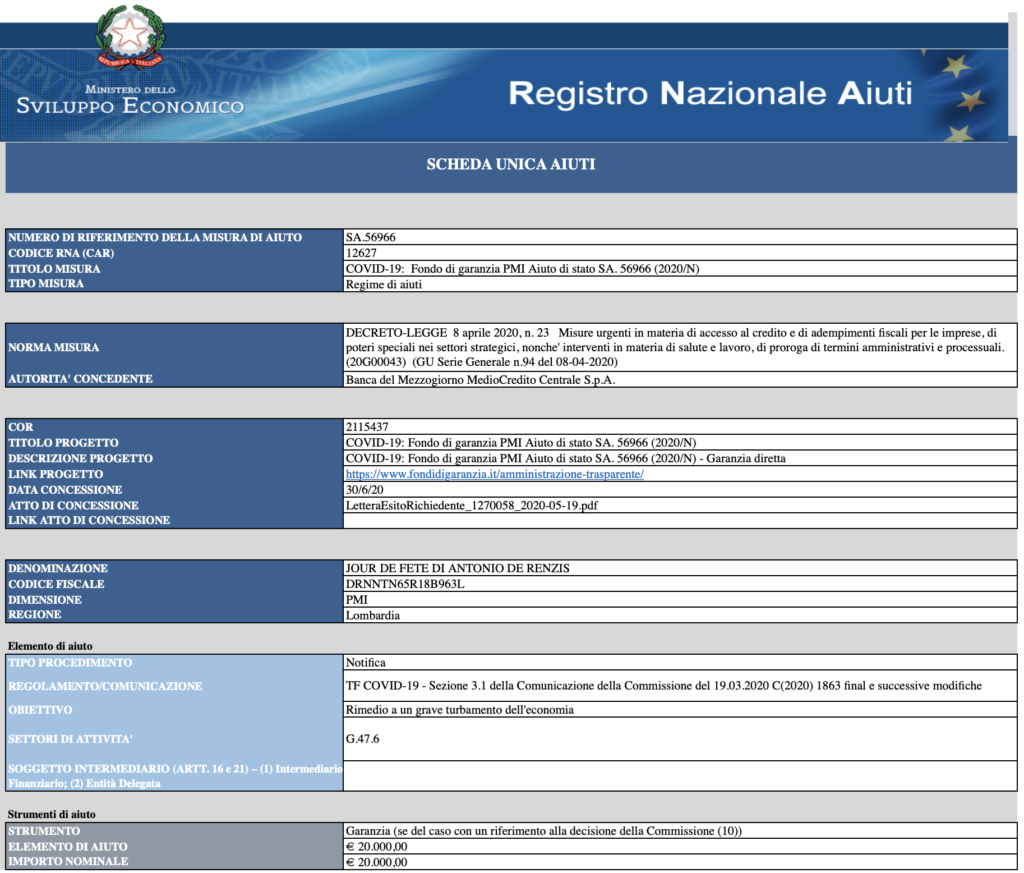Click the Ministero dello Sviluppo Economico text
This screenshot has width=1024, height=873.
(x=130, y=100)
